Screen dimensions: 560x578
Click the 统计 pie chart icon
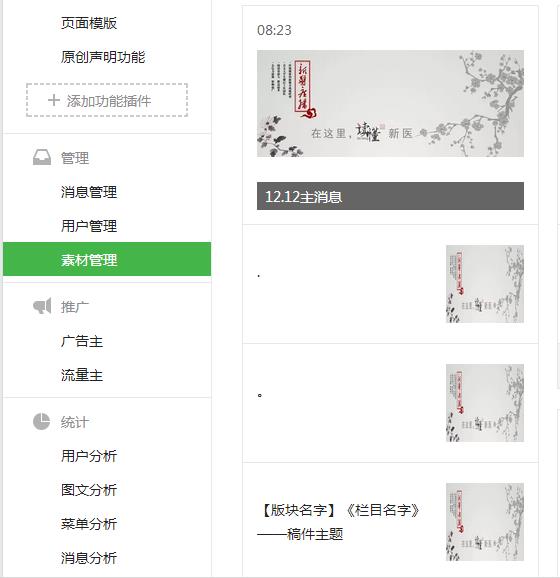[42, 421]
